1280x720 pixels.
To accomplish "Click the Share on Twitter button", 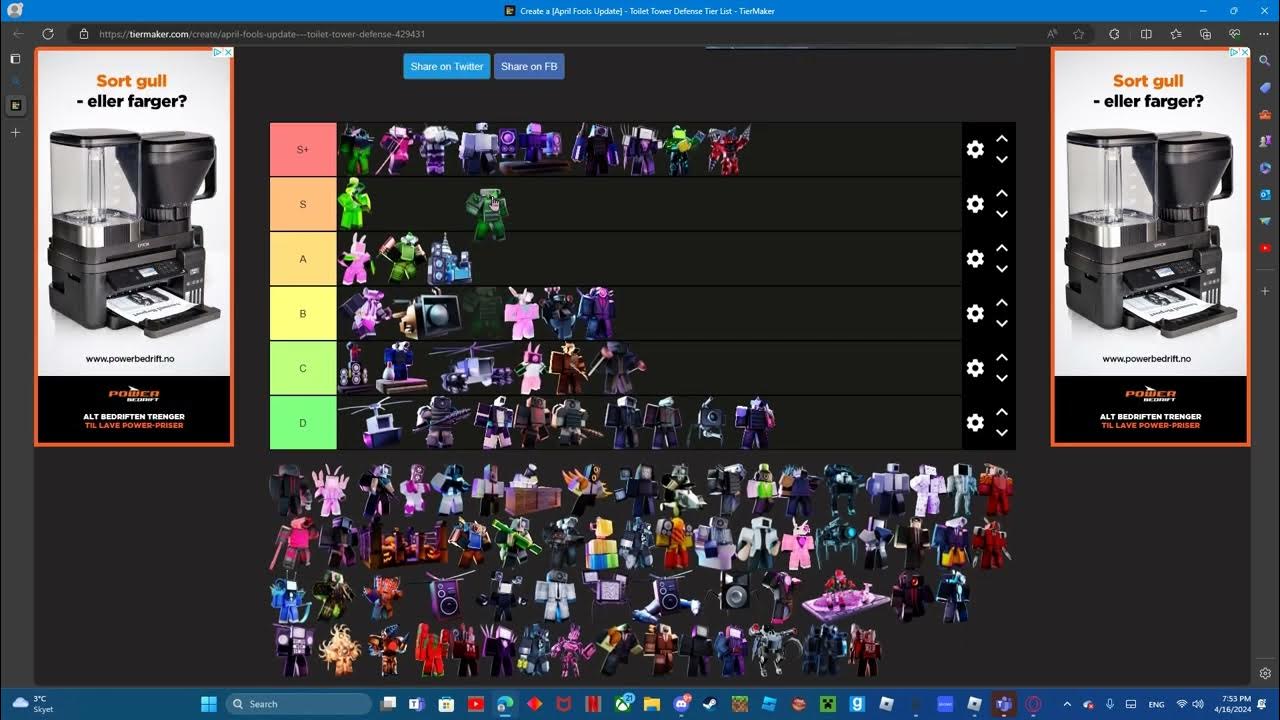I will click(447, 66).
